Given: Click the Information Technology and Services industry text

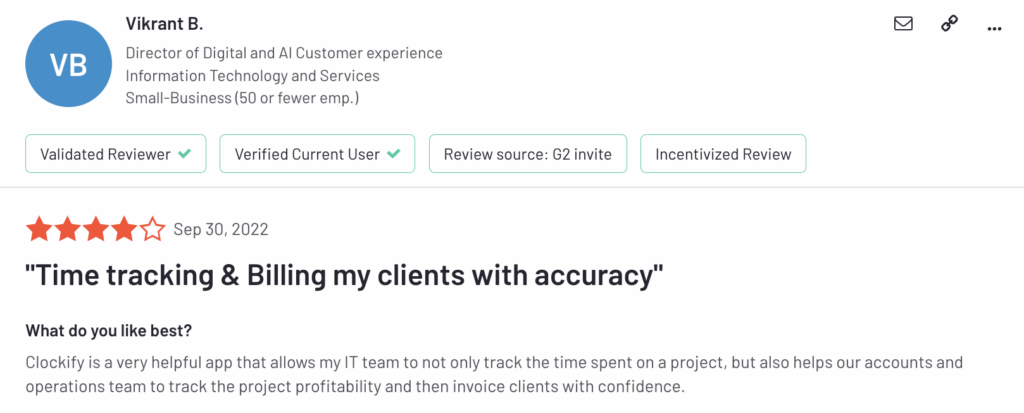Looking at the screenshot, I should click(252, 76).
